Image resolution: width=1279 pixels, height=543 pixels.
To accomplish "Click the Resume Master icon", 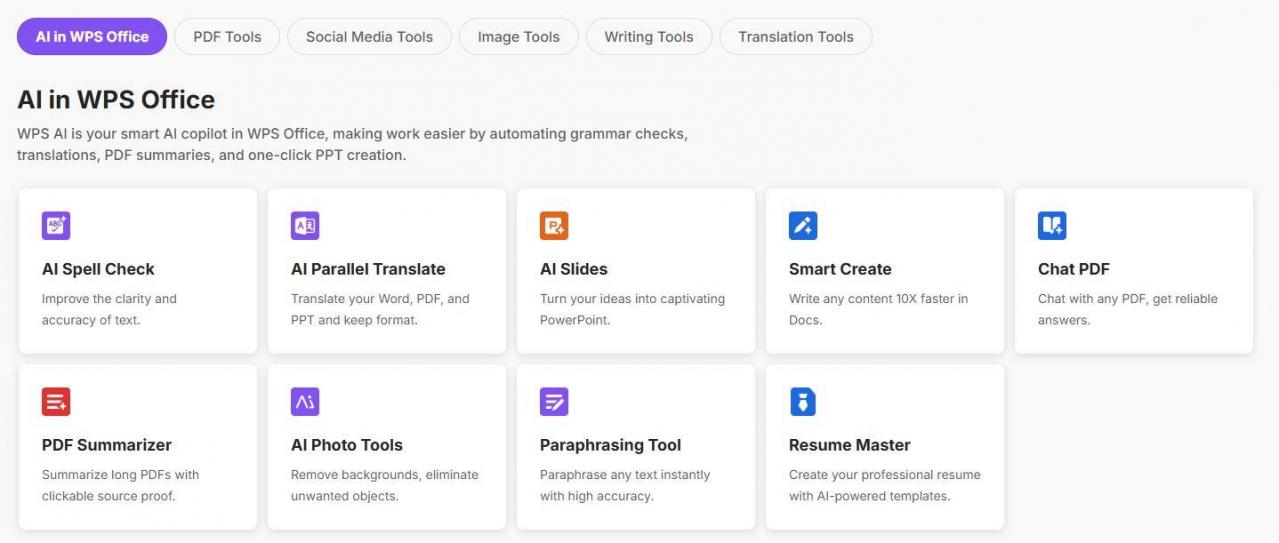I will (803, 402).
